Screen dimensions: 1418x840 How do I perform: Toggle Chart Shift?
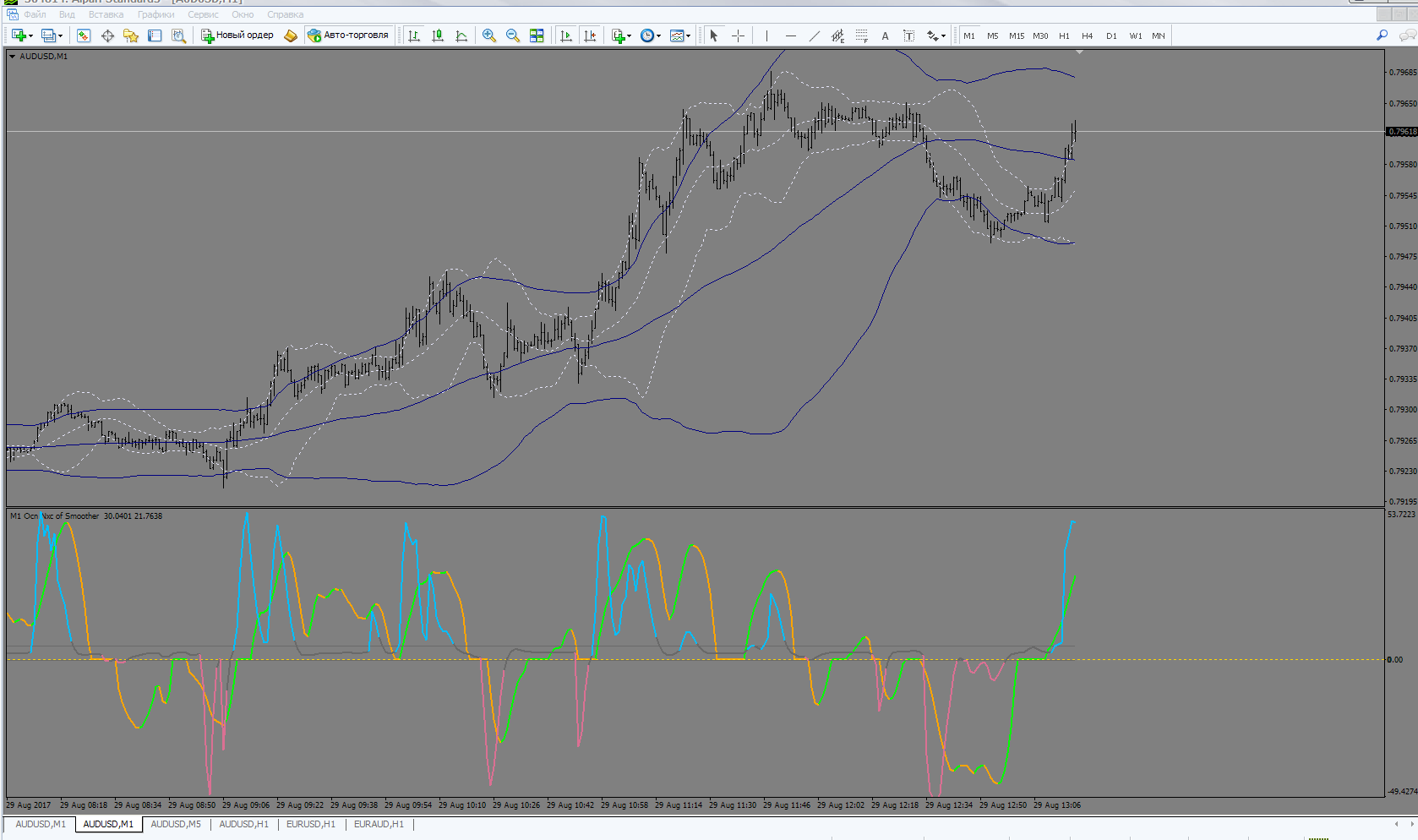click(x=590, y=35)
